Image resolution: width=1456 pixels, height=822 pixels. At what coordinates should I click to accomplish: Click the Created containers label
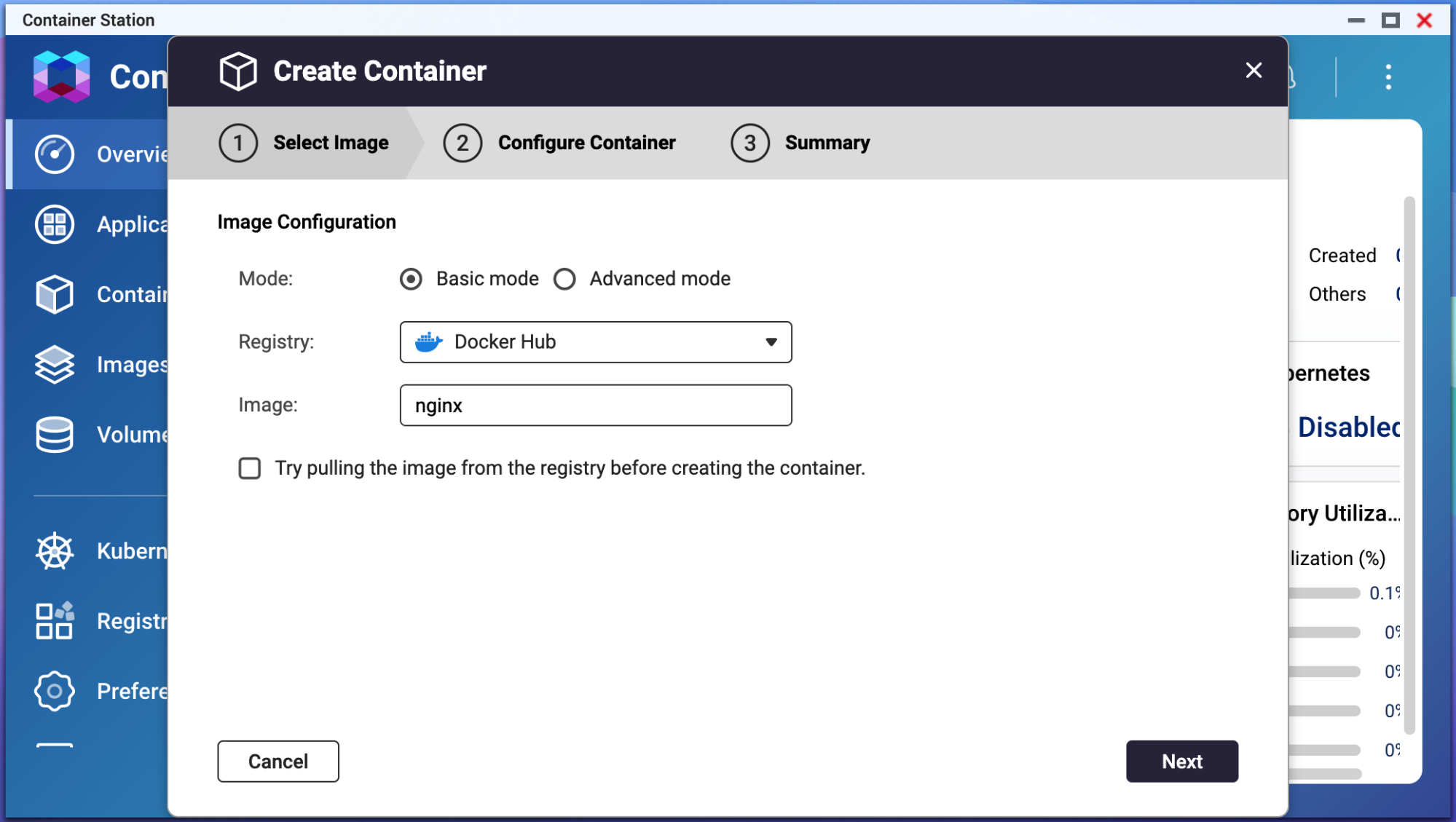(x=1342, y=256)
